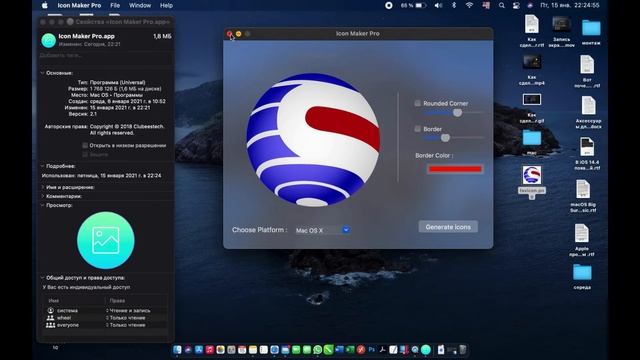Open App Store from the Dock
Viewport: 640px width, 360px height.
199,349
